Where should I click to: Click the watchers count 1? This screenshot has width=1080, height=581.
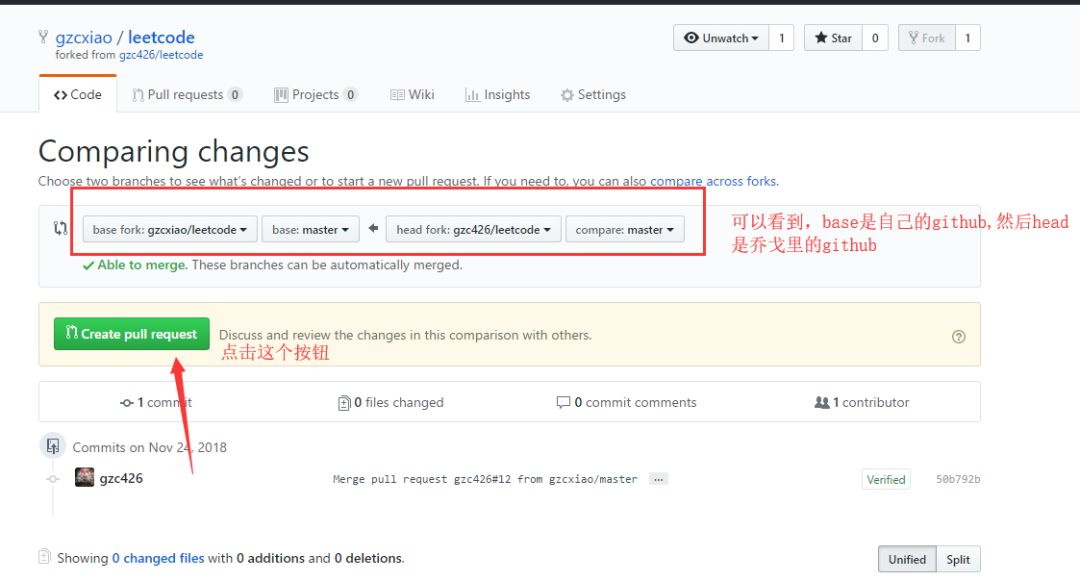click(781, 38)
